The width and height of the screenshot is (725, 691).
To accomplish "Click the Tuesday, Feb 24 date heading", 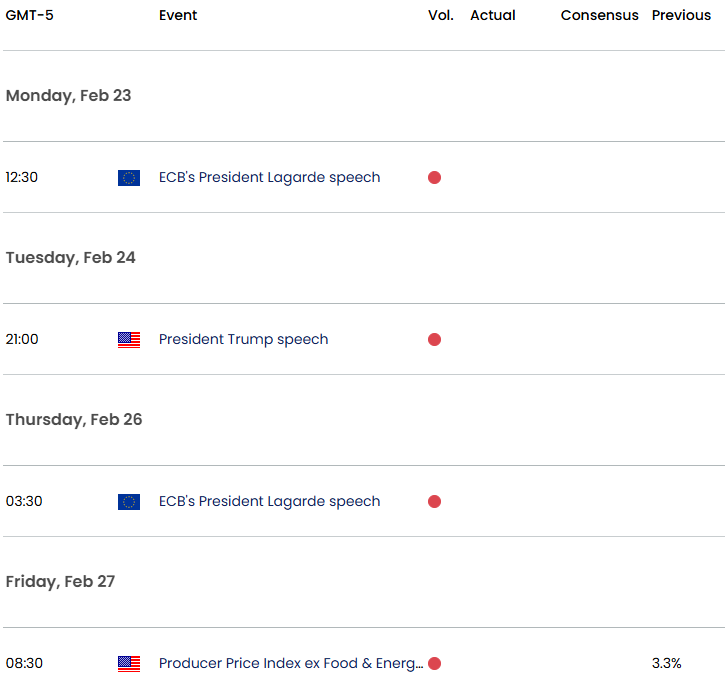I will click(x=70, y=258).
